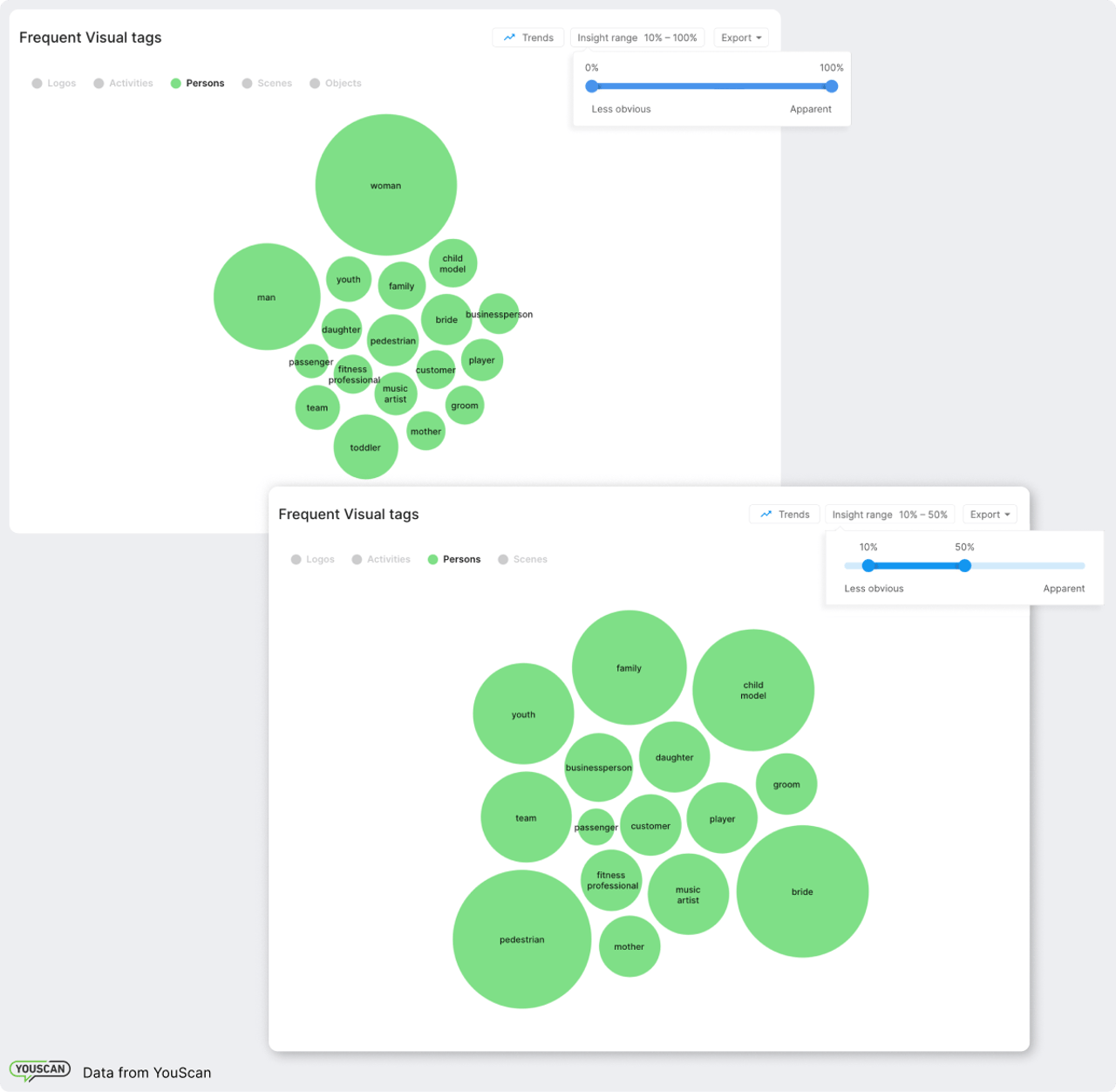This screenshot has height=1092, width=1116.
Task: Click the Trends chart icon in top panel
Action: (509, 38)
